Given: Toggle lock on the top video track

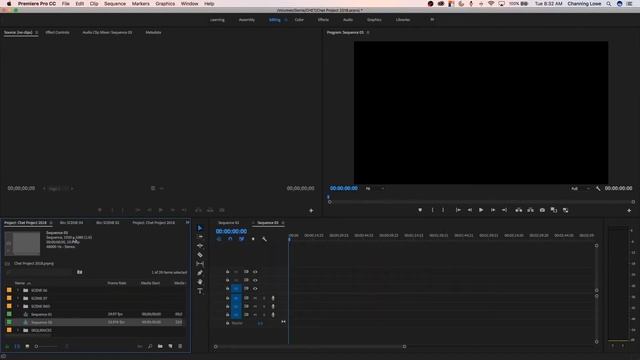Looking at the screenshot, I should click(x=227, y=272).
